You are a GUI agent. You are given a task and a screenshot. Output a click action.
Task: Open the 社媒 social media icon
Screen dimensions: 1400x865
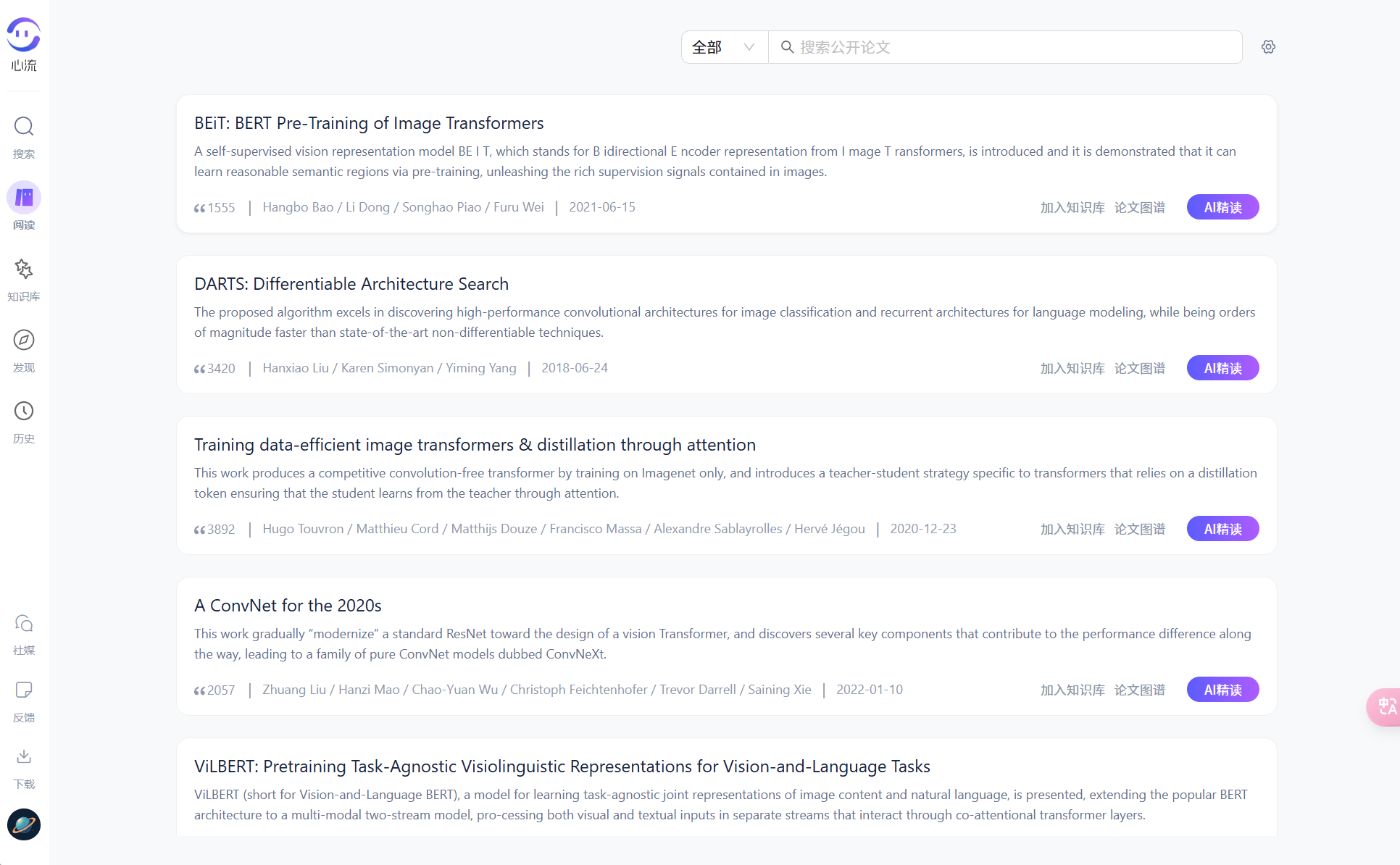point(24,624)
